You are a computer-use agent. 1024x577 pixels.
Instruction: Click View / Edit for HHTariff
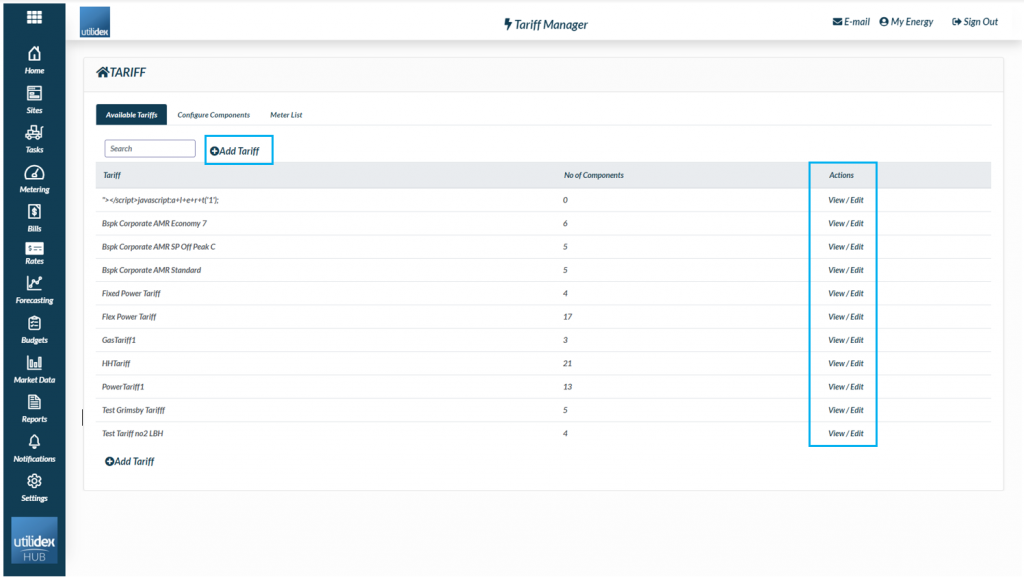845,364
